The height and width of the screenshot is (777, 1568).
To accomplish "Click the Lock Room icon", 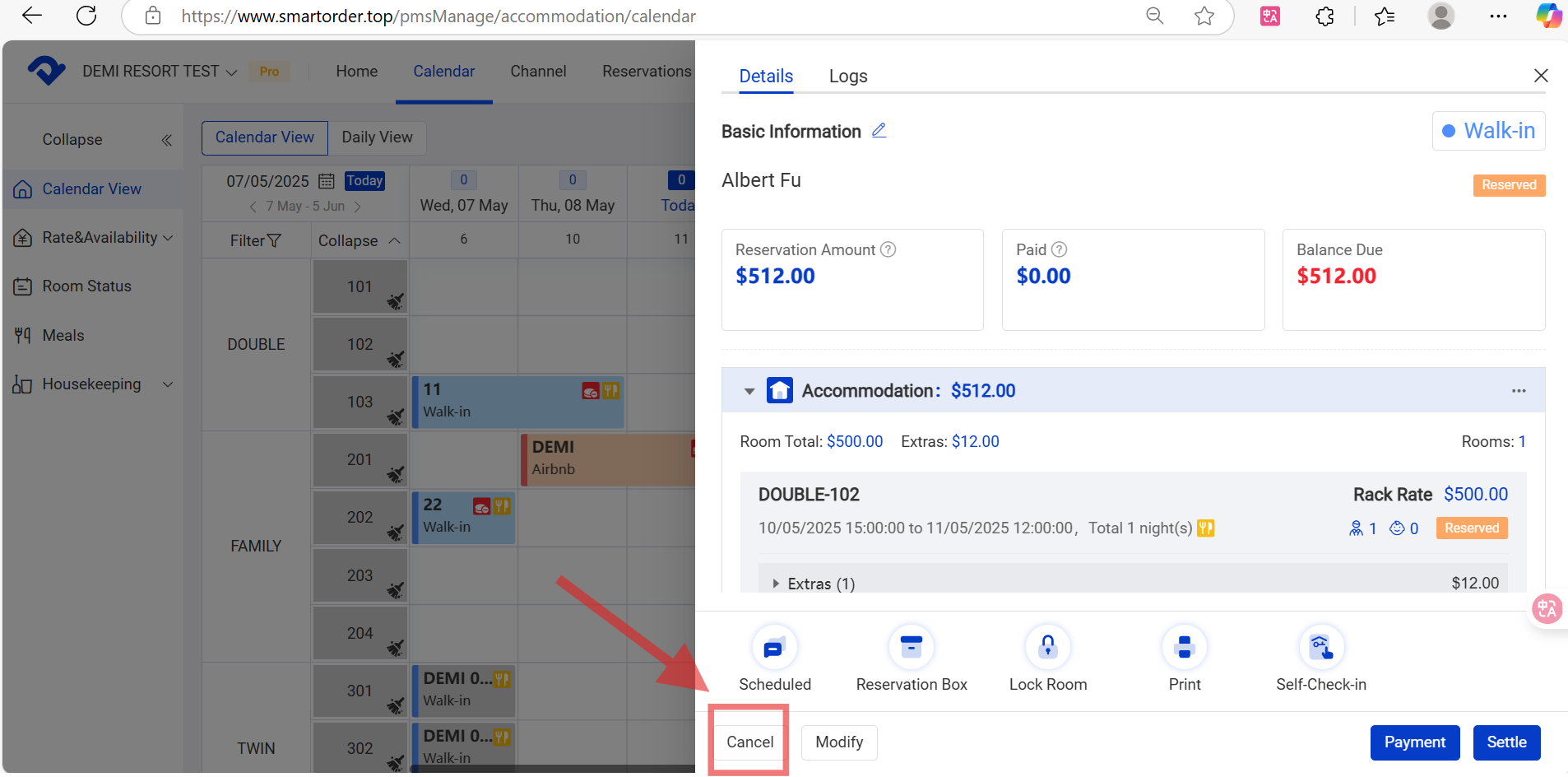I will pos(1047,649).
